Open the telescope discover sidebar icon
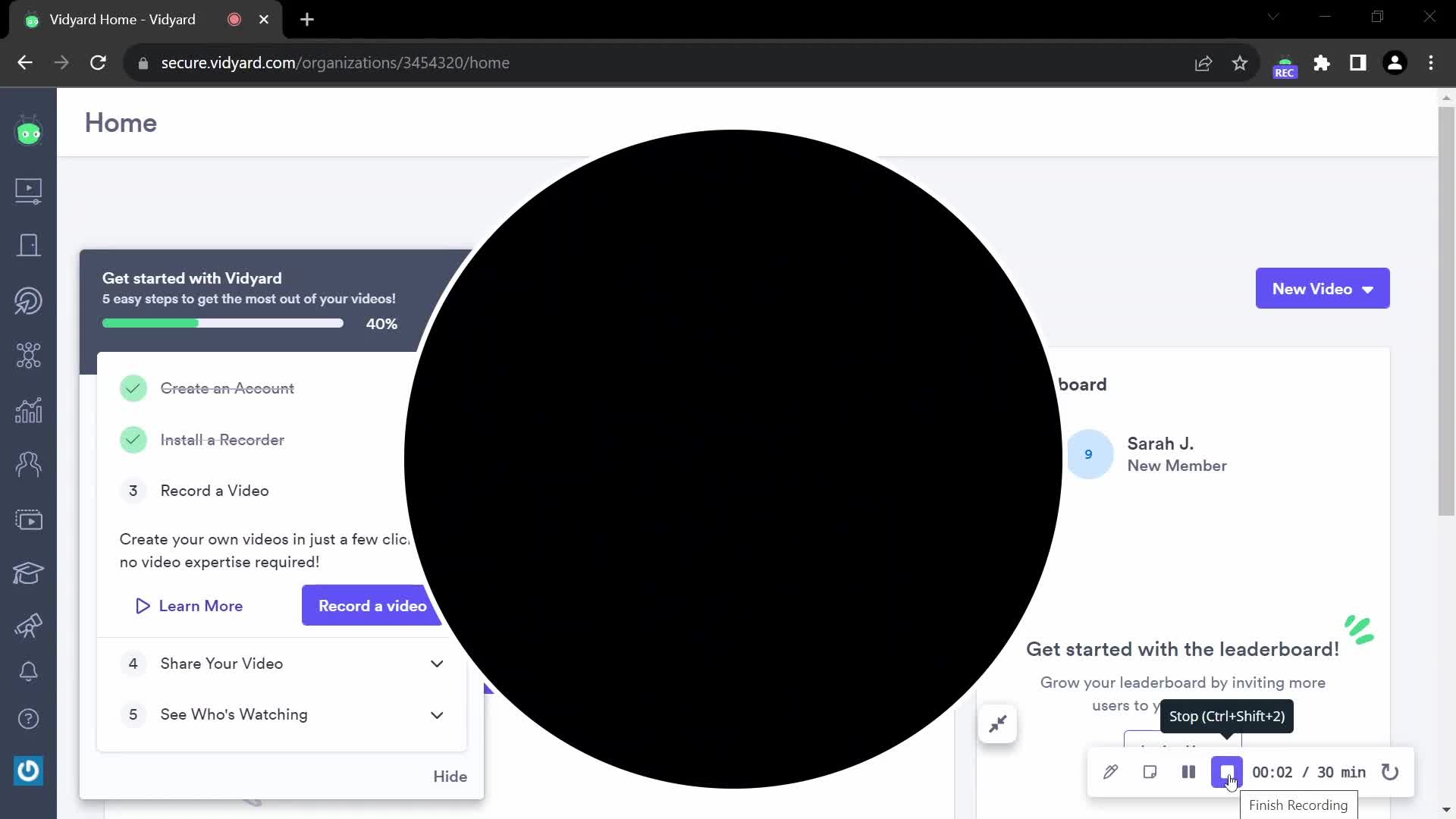1456x819 pixels. 29,626
